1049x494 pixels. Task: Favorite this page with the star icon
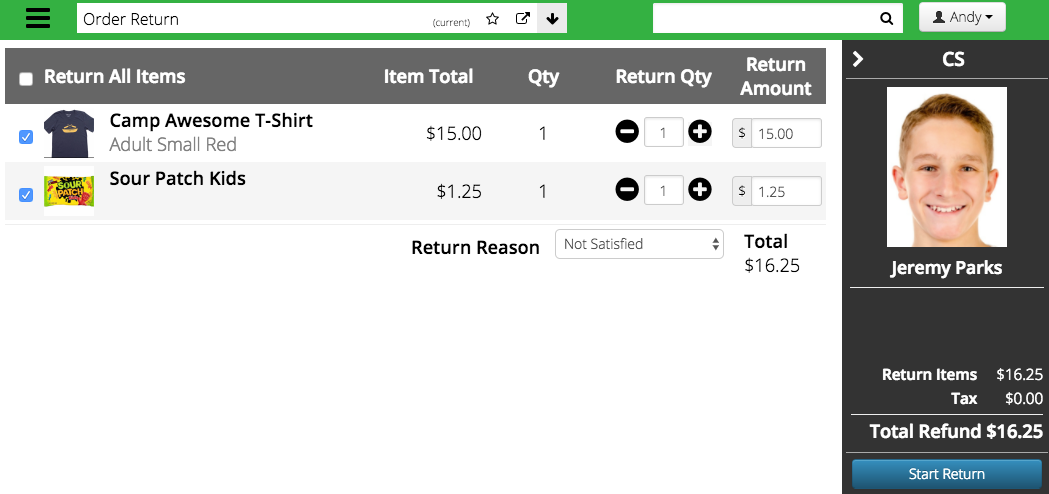492,19
